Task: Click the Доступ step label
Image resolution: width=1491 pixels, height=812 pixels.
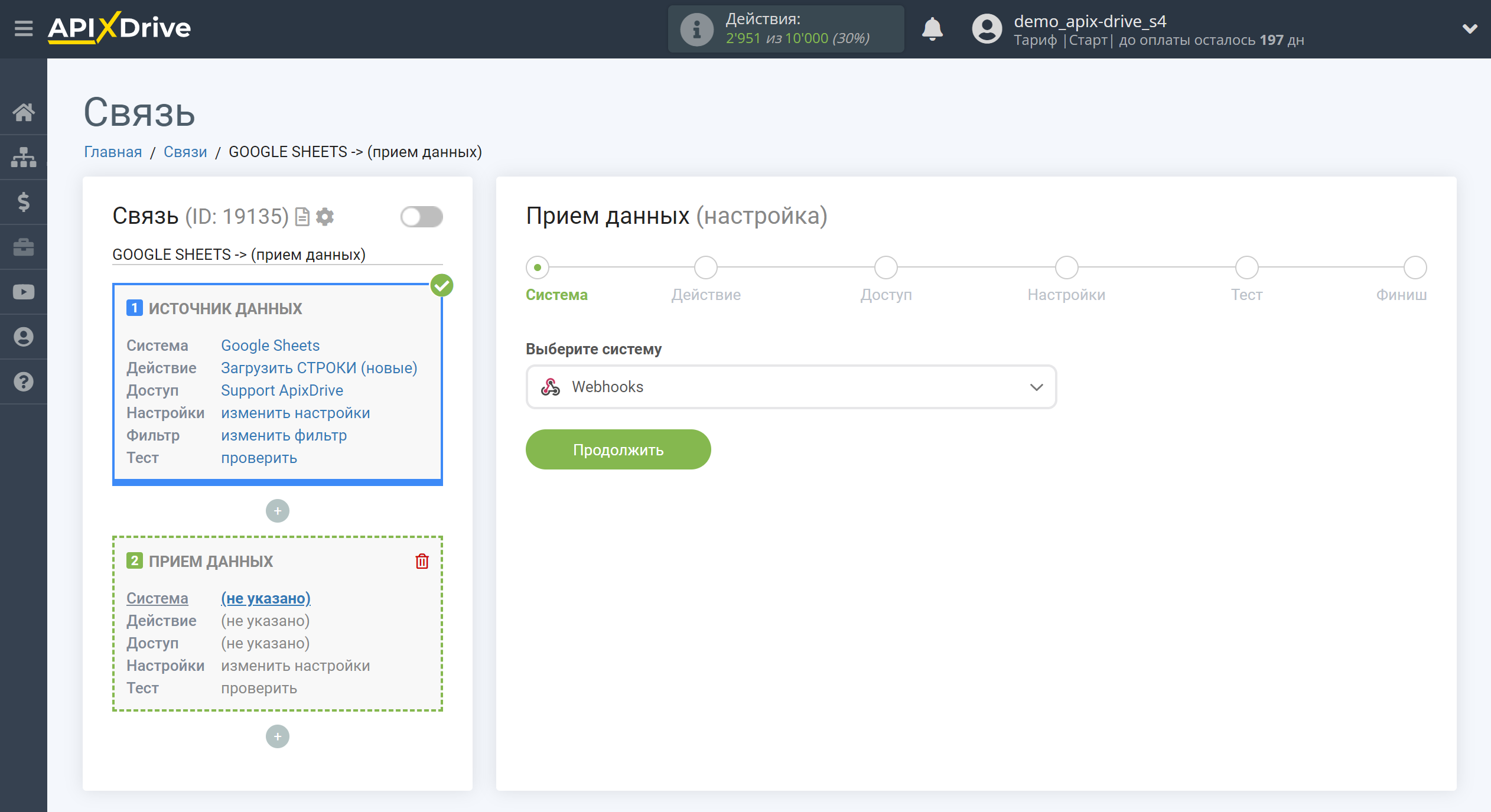Action: point(886,295)
